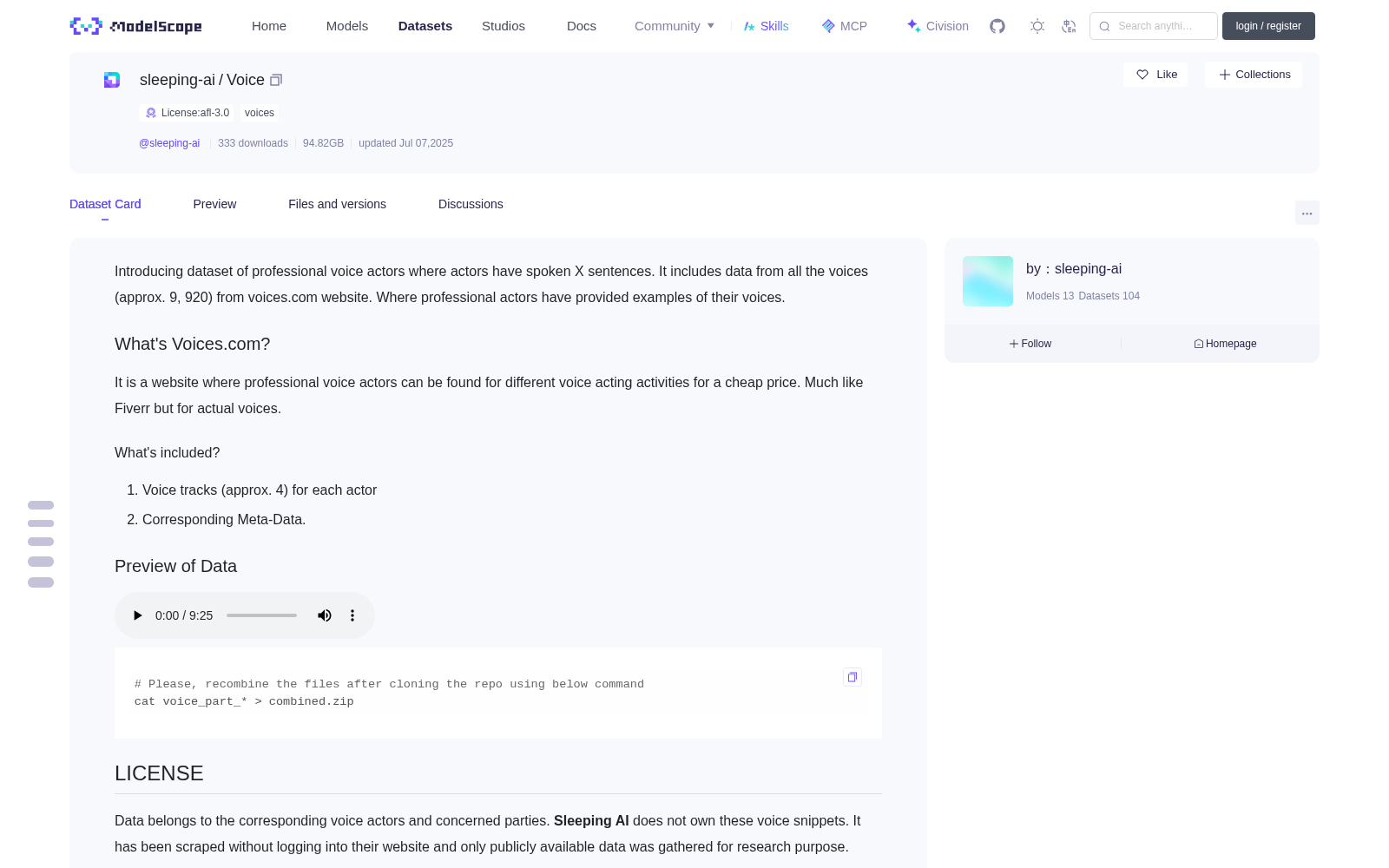
Task: Mute the audio player volume
Action: pyautogui.click(x=325, y=615)
